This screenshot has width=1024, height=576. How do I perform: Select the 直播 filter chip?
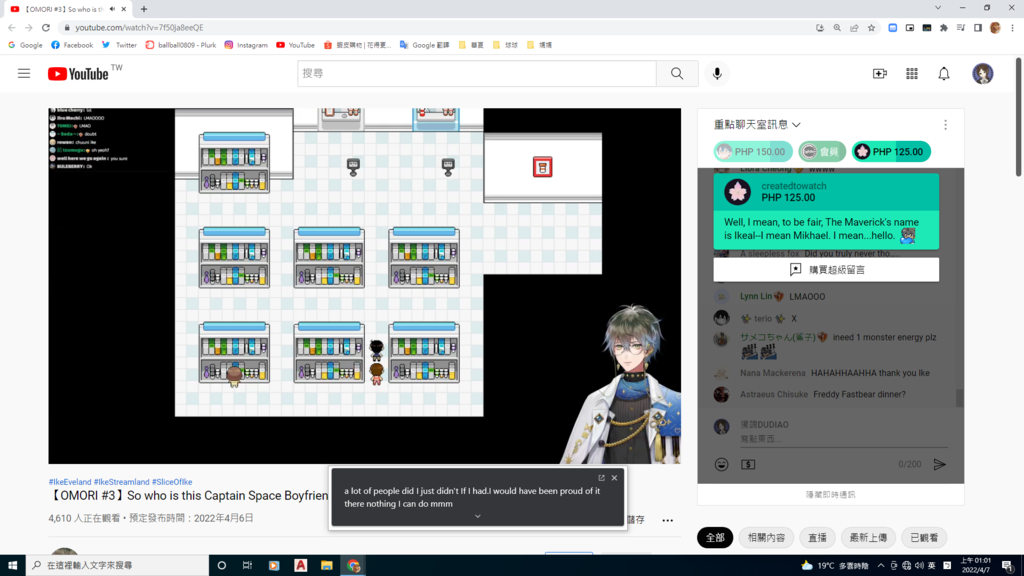(x=818, y=538)
